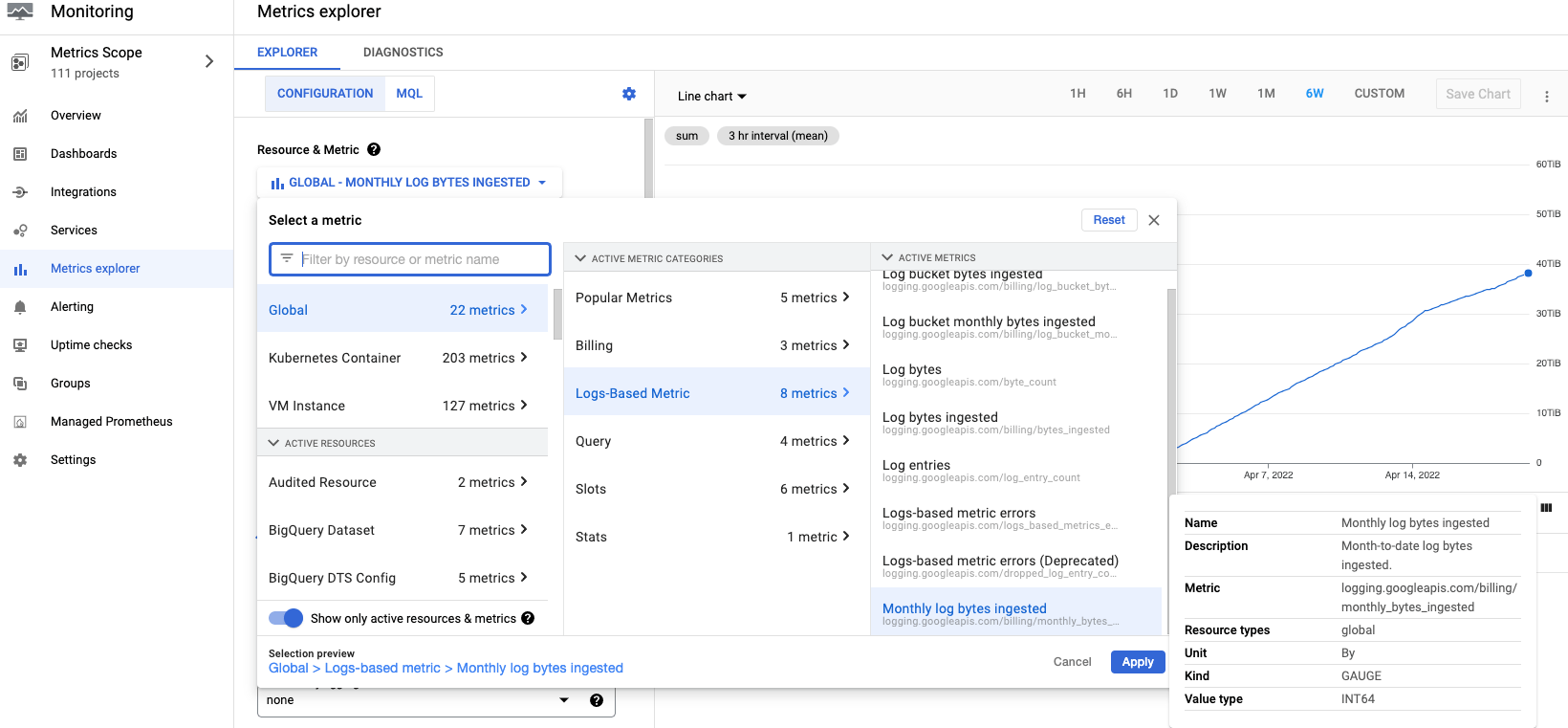Image resolution: width=1568 pixels, height=728 pixels.
Task: Open Global - Monthly Log Bytes Ingested dropdown
Action: tap(409, 183)
